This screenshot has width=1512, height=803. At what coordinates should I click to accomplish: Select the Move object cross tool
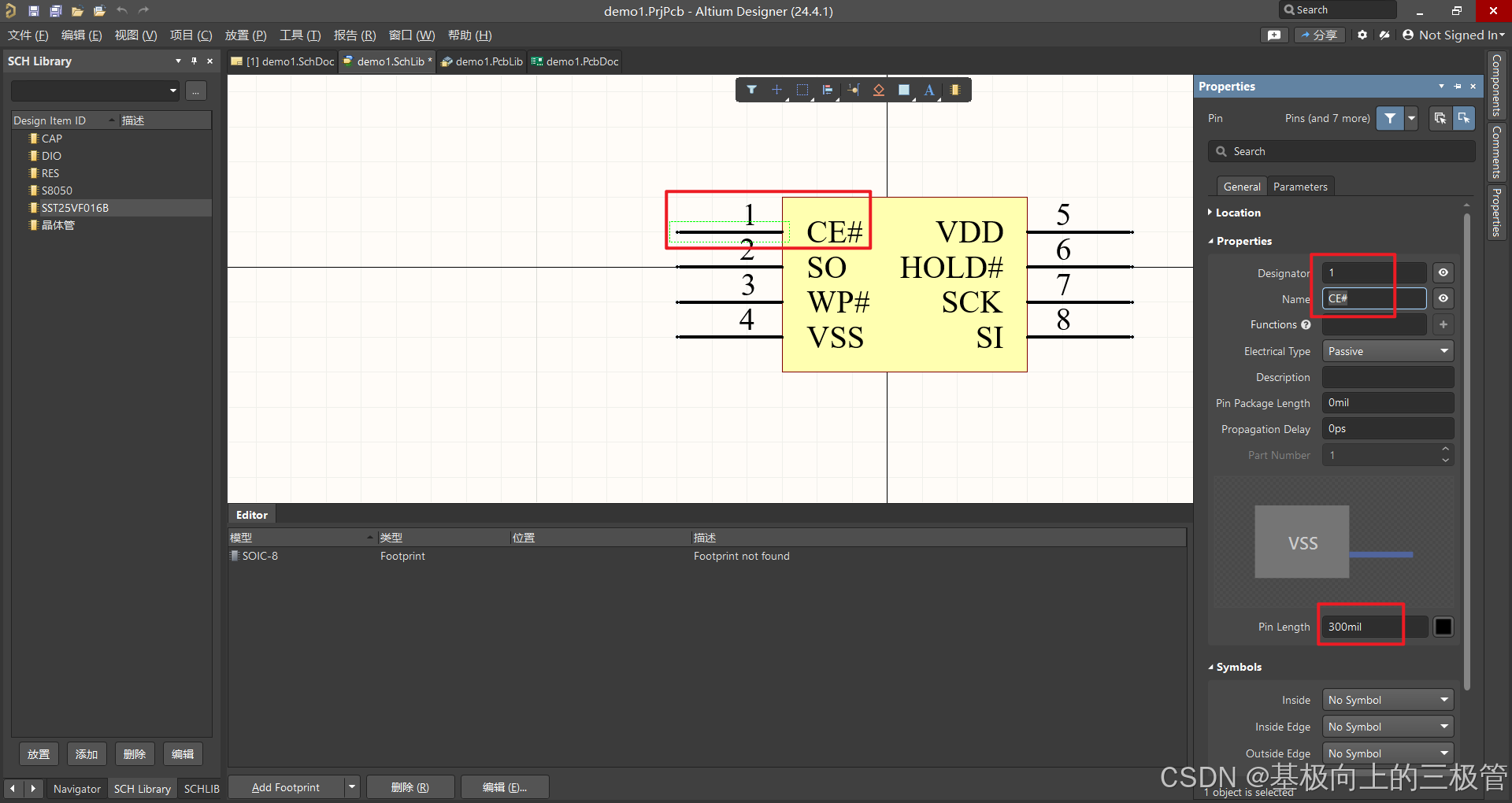(x=776, y=90)
